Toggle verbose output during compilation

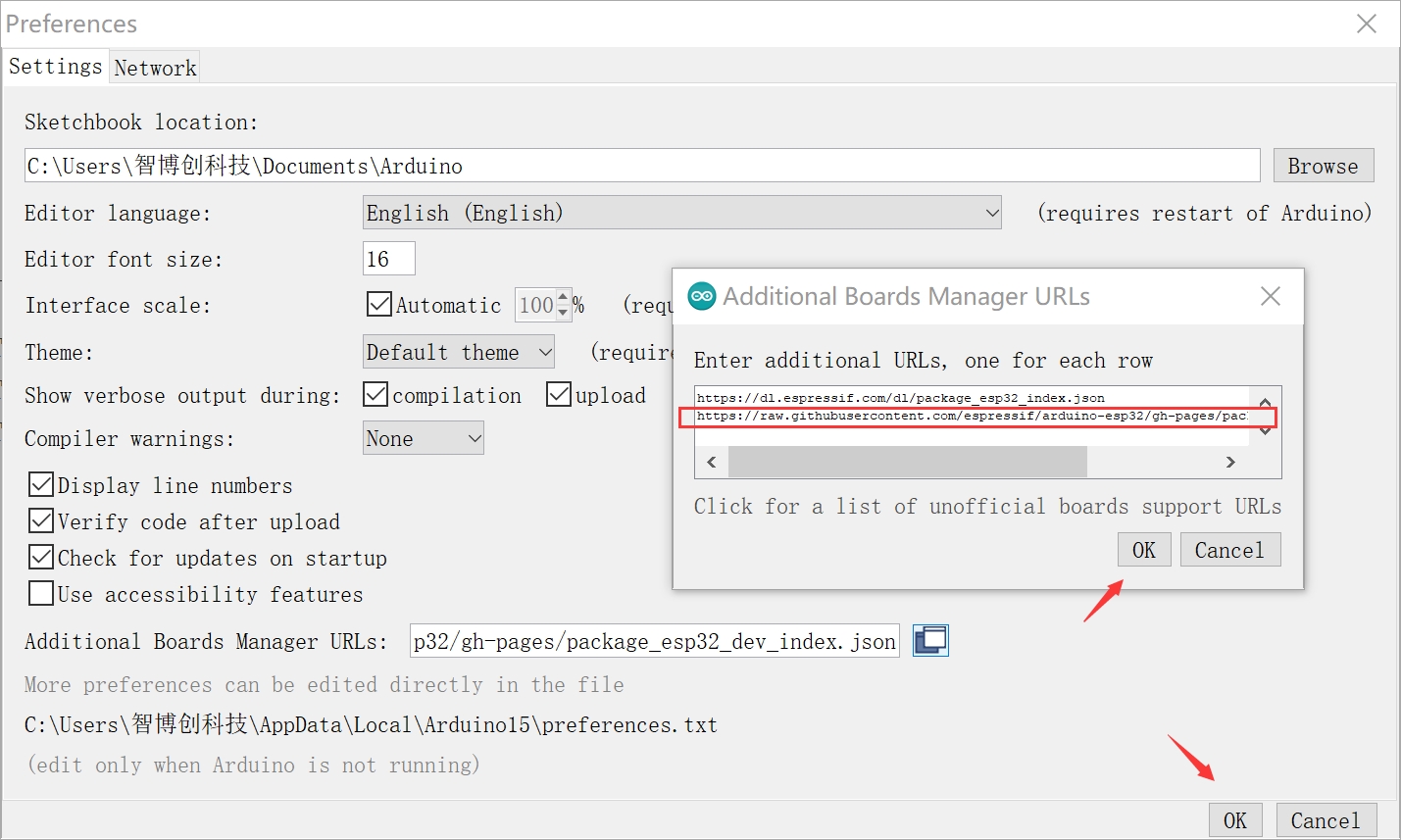[x=375, y=394]
